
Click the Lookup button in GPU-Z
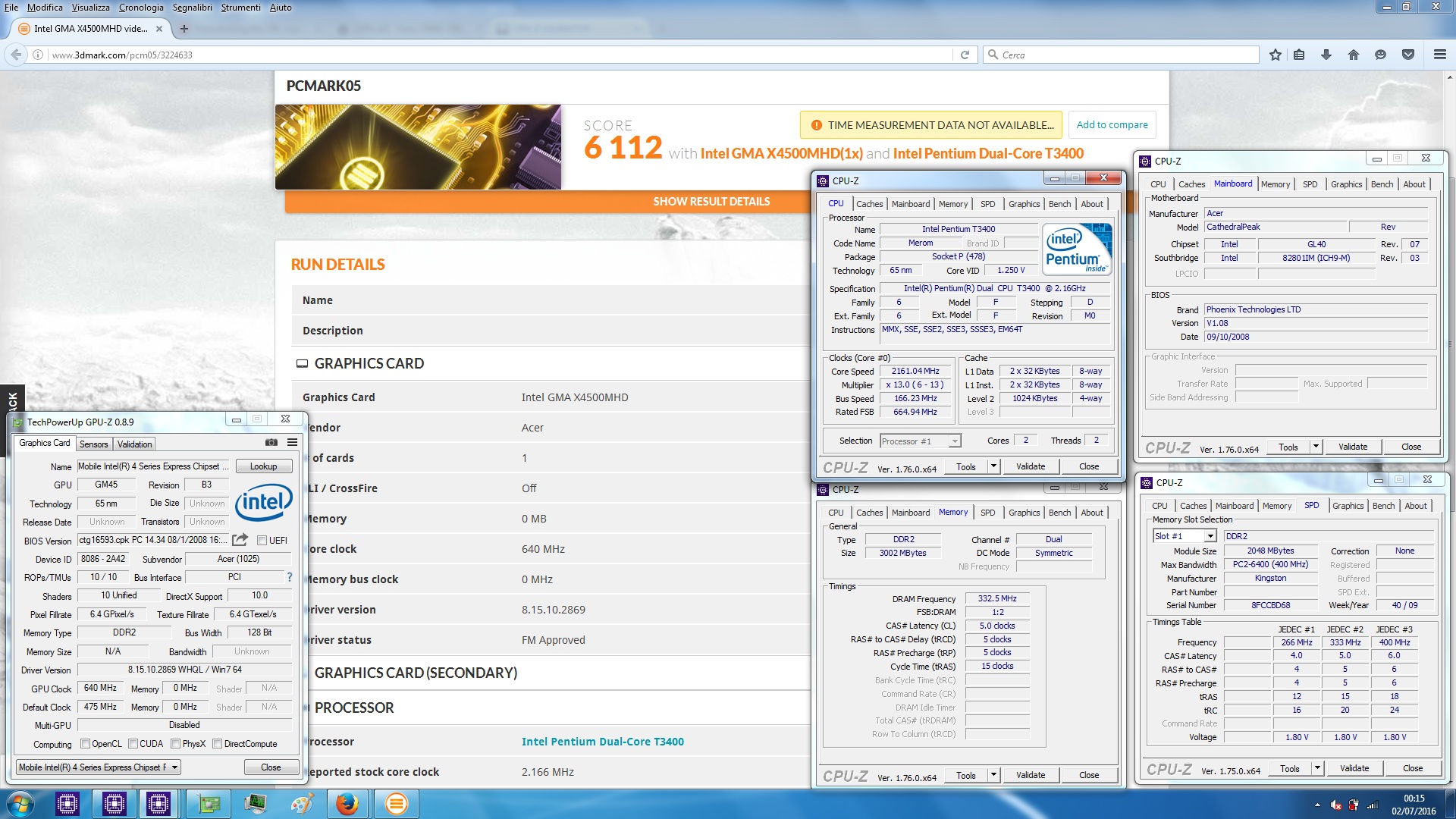(264, 466)
